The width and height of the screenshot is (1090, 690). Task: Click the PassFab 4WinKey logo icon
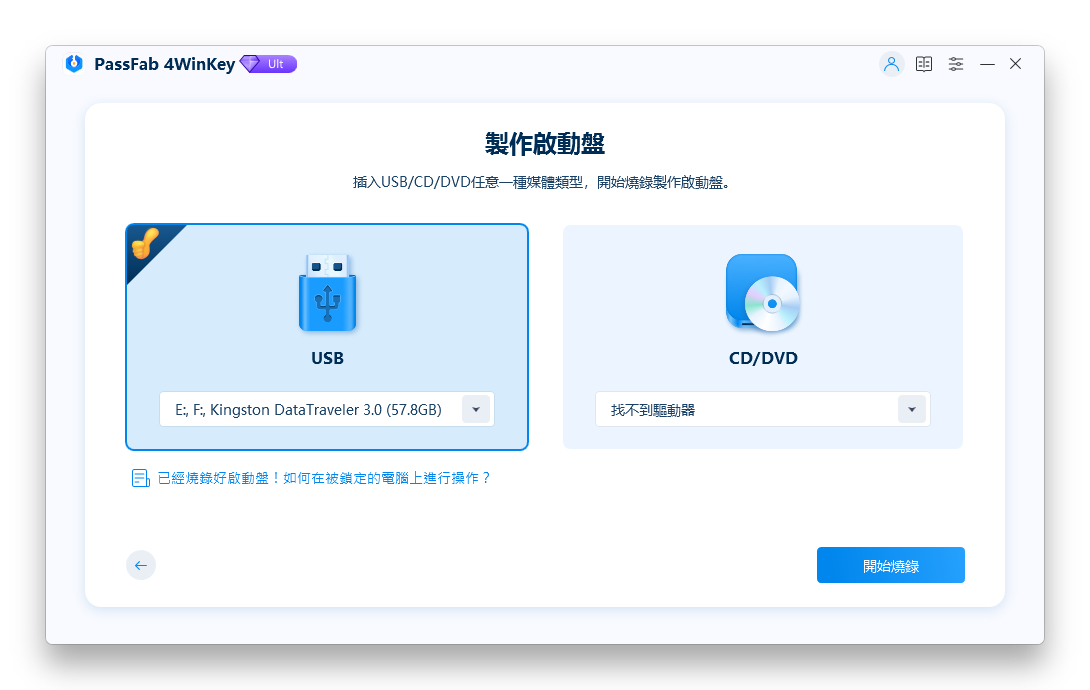(74, 64)
